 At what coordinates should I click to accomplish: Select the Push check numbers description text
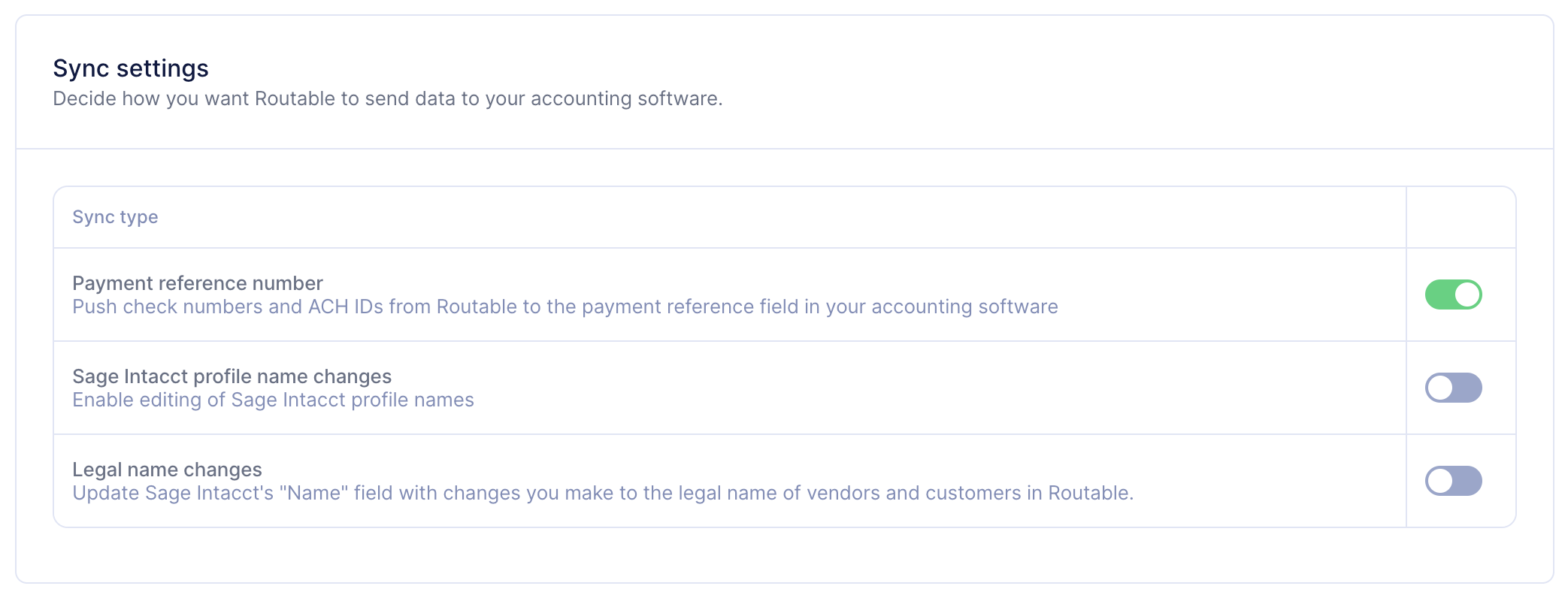click(565, 307)
